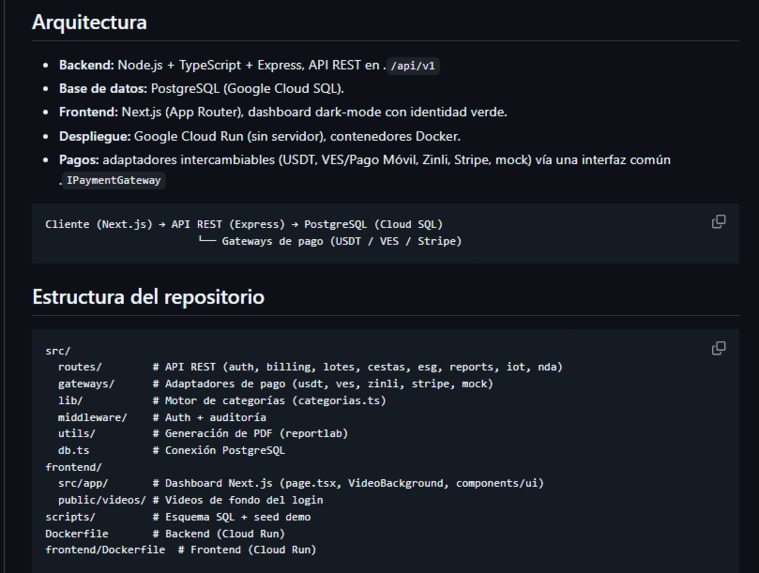Click the bold 'Despliegue:' label
Screen dimensions: 759x573
tap(95, 136)
